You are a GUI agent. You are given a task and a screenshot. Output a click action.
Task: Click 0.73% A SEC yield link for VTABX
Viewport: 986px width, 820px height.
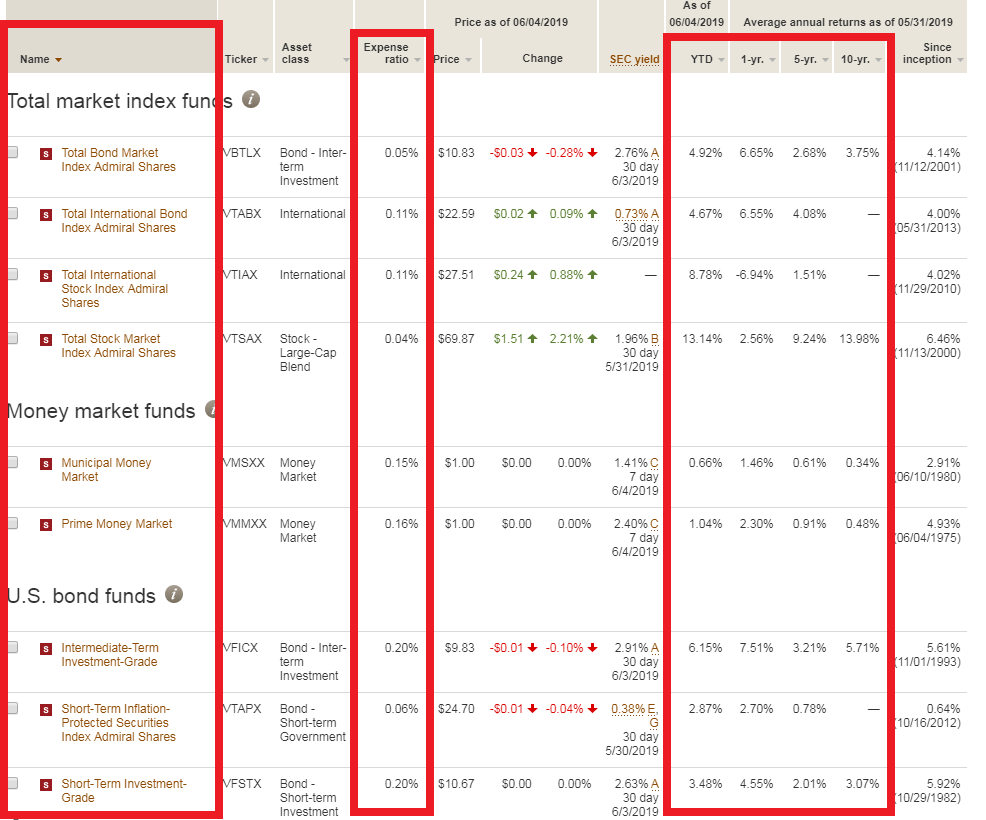636,214
